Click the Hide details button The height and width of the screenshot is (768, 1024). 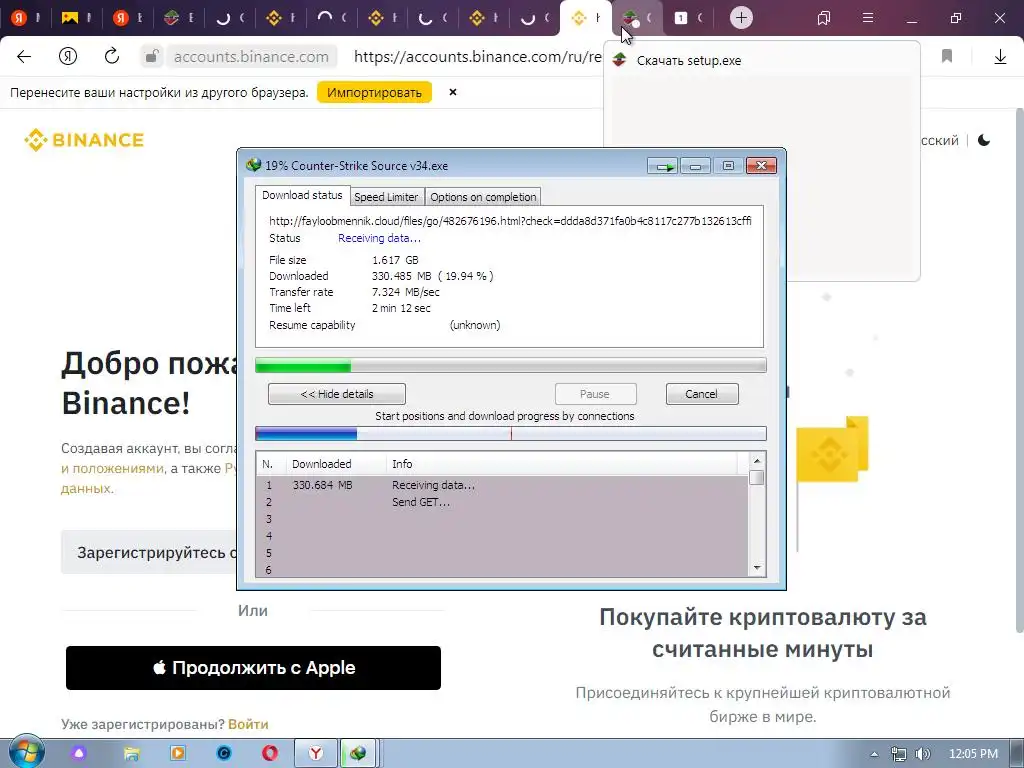pos(337,394)
